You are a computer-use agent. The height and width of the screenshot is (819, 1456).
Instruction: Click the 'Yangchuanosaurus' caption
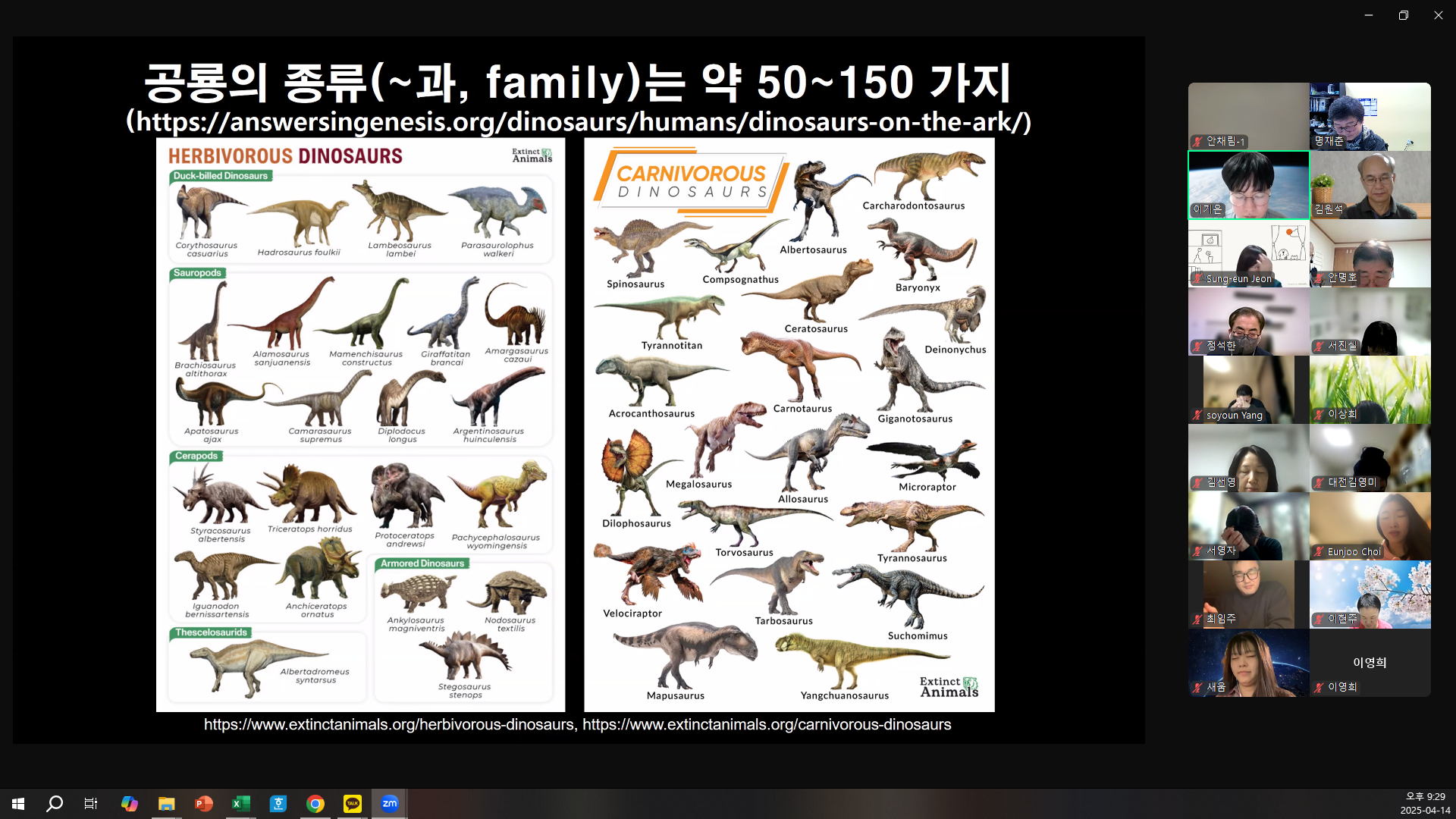[x=845, y=695]
